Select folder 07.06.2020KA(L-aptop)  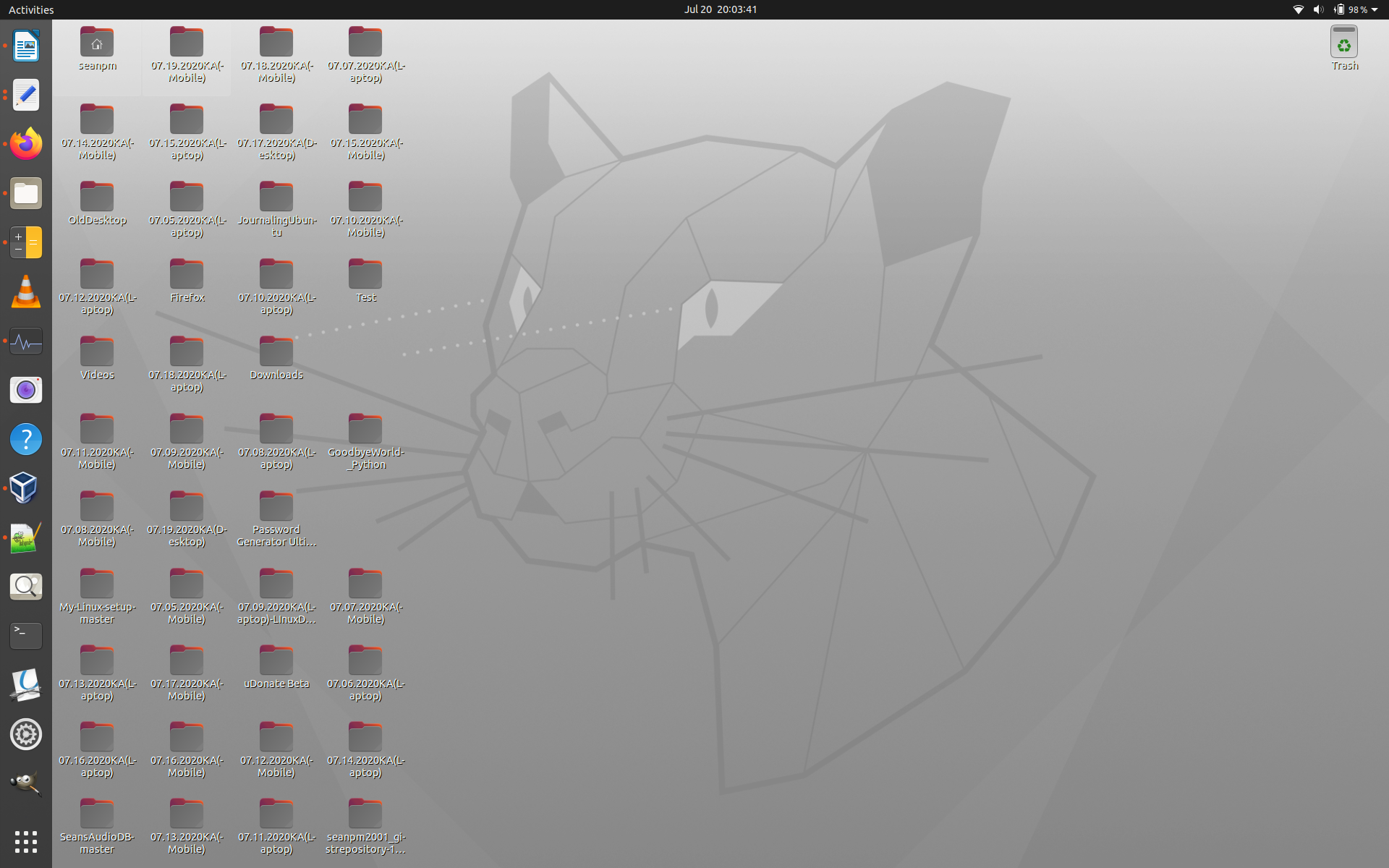pyautogui.click(x=365, y=673)
